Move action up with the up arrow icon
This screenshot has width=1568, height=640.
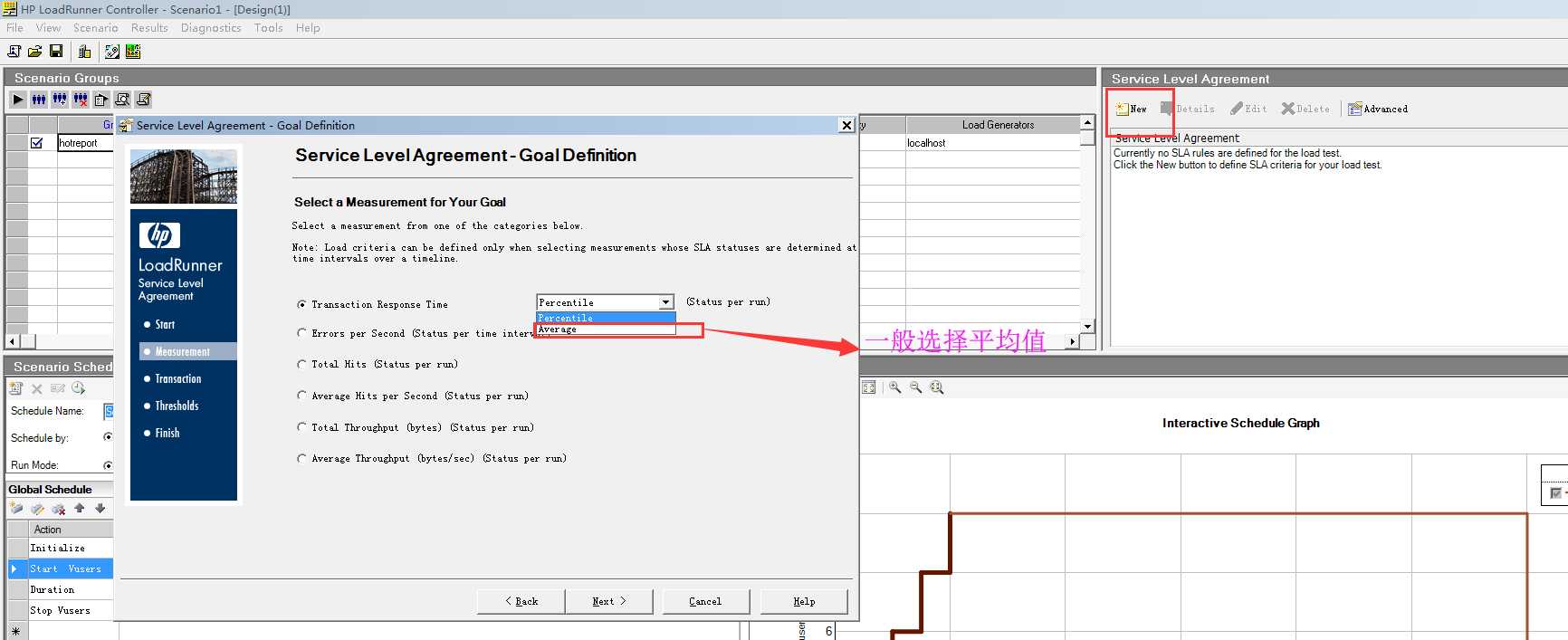click(80, 509)
